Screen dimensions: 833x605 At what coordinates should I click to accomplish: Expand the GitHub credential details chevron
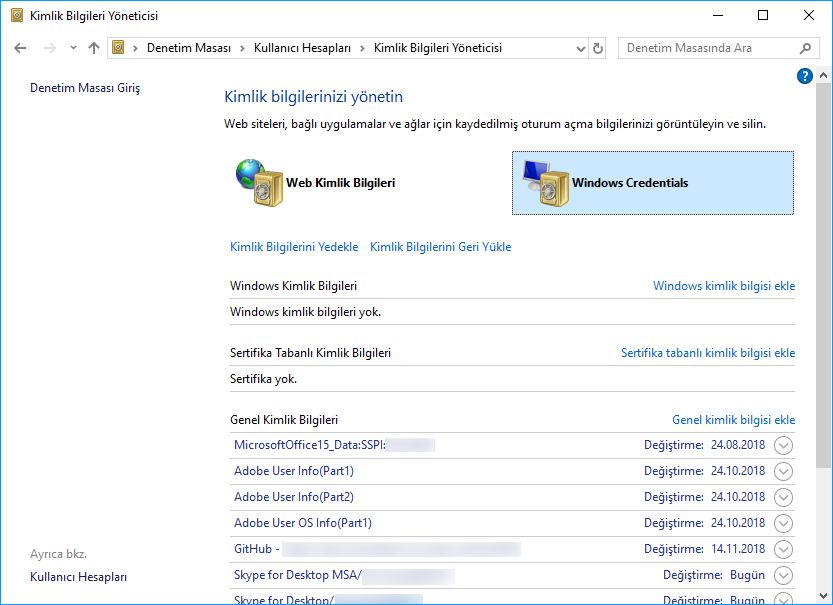click(783, 549)
